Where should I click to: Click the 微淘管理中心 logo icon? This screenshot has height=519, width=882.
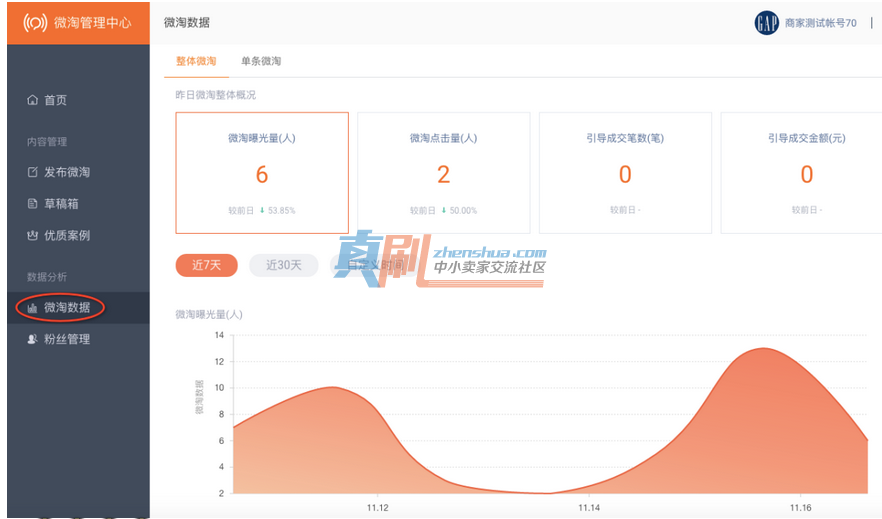tap(35, 23)
